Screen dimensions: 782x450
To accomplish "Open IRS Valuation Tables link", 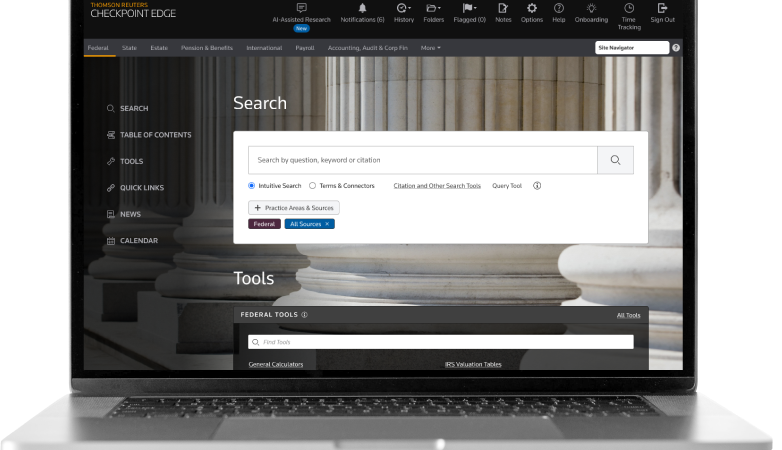I will click(x=473, y=364).
